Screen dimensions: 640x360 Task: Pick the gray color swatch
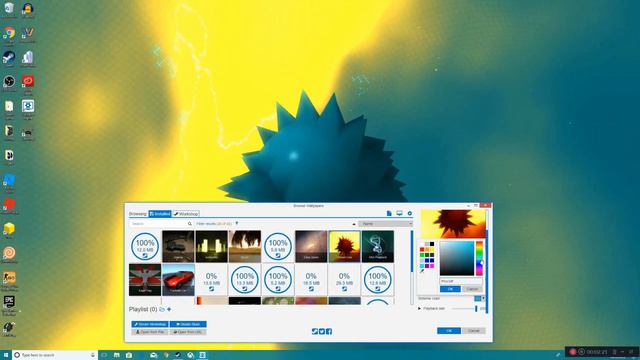pyautogui.click(x=427, y=244)
